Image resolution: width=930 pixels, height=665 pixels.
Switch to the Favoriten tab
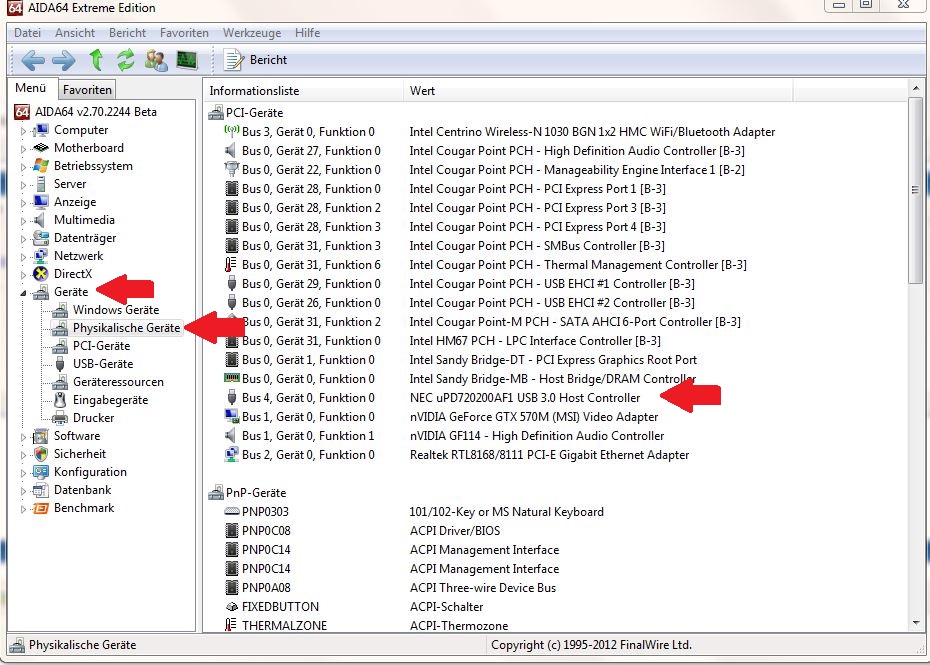[87, 90]
